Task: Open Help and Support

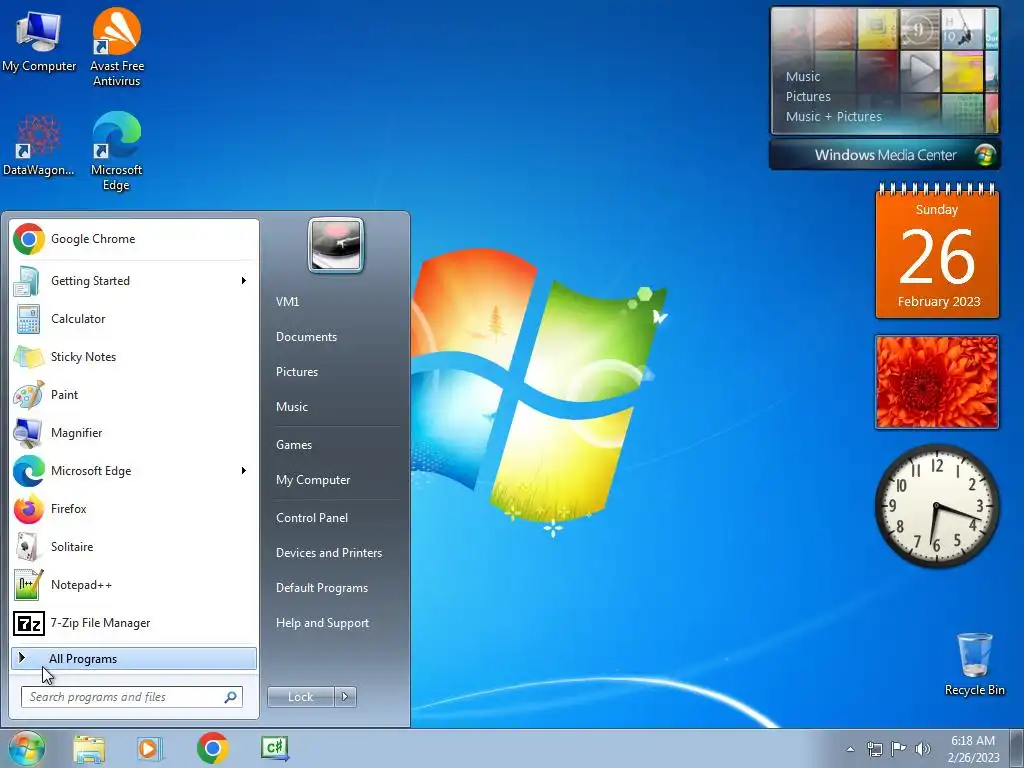Action: (323, 623)
